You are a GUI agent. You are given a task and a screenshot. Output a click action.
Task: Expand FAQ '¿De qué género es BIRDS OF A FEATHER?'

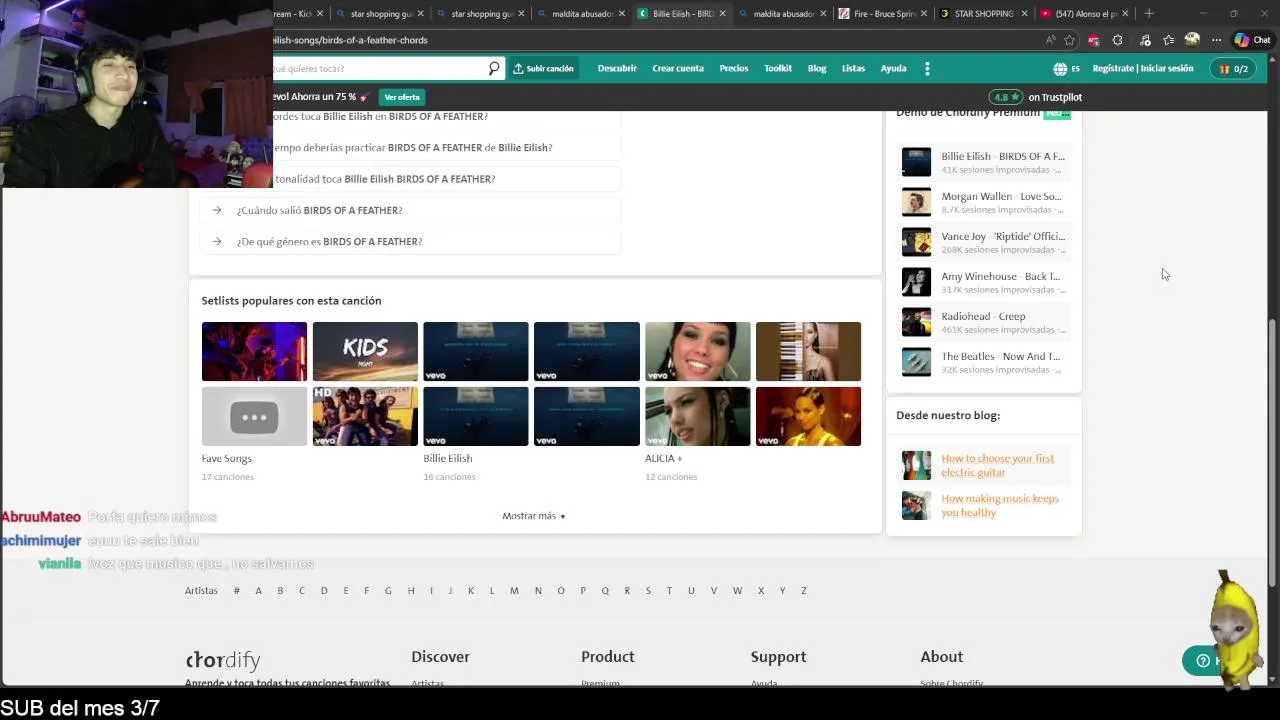411,241
